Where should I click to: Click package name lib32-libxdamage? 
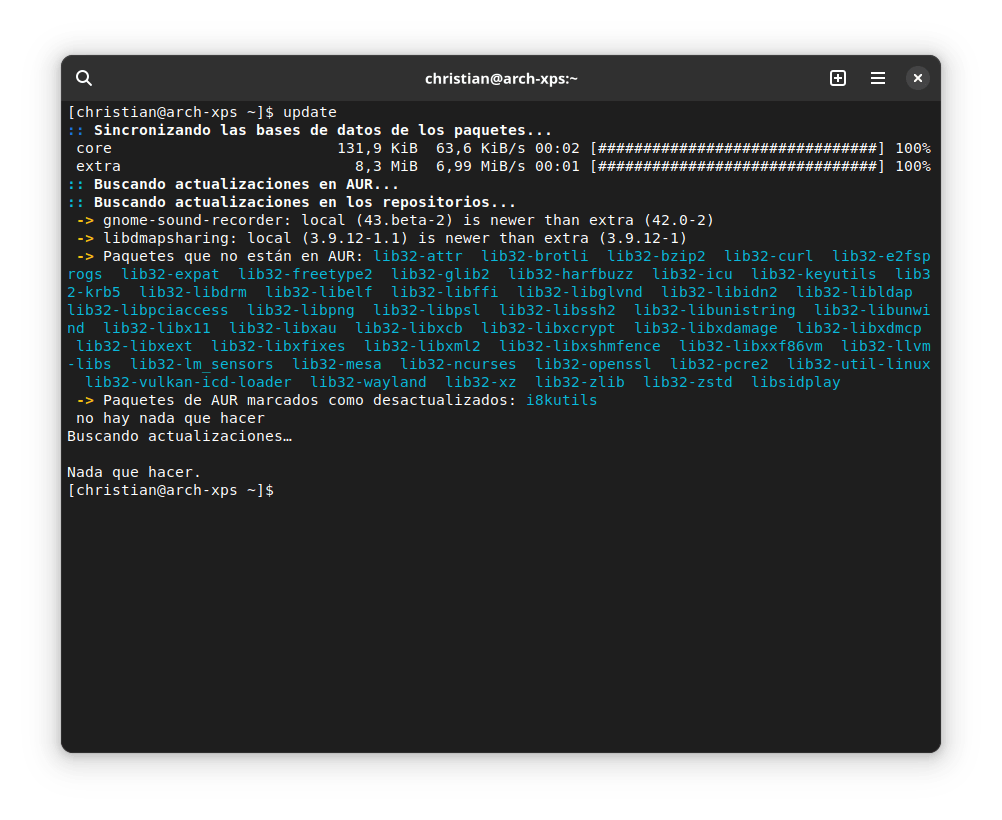point(705,329)
